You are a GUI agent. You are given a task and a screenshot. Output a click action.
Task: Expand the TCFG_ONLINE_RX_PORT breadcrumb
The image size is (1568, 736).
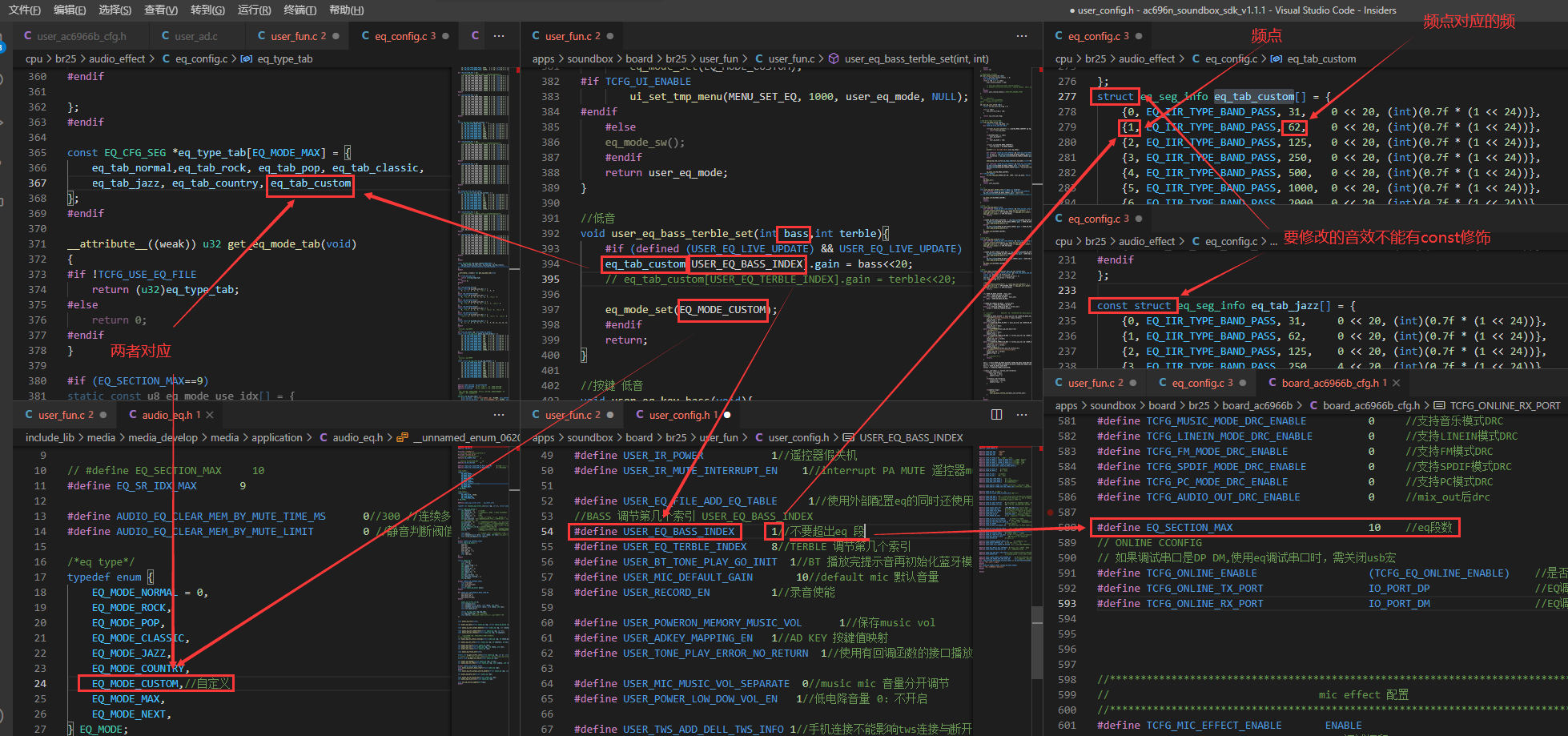(1506, 406)
